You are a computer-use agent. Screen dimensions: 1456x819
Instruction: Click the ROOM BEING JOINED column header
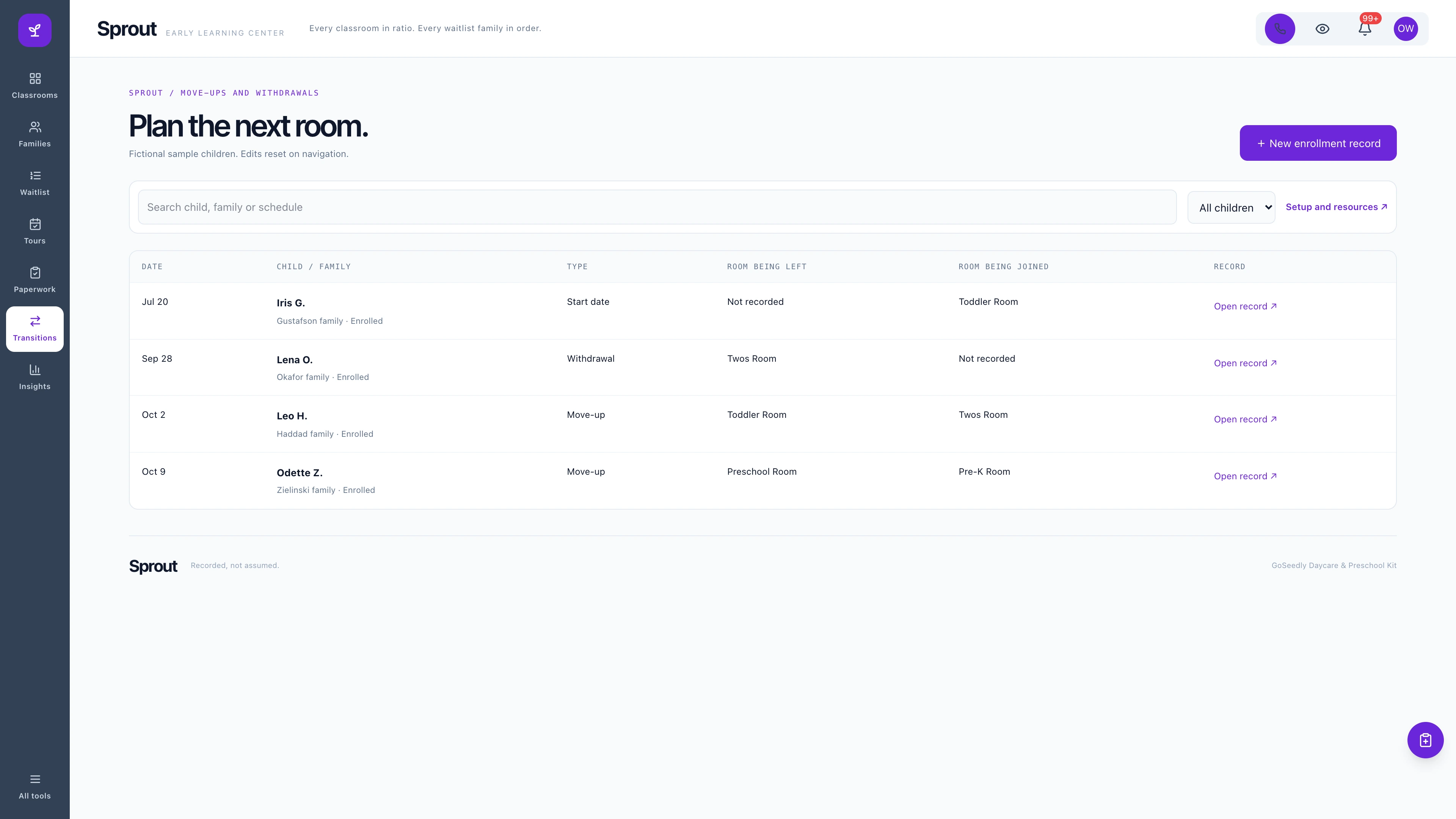click(x=1003, y=266)
